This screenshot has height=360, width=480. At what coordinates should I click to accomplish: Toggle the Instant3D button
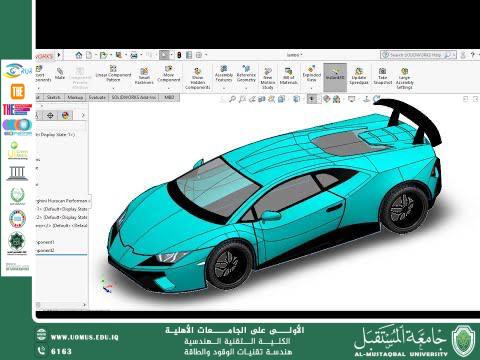pyautogui.click(x=335, y=77)
